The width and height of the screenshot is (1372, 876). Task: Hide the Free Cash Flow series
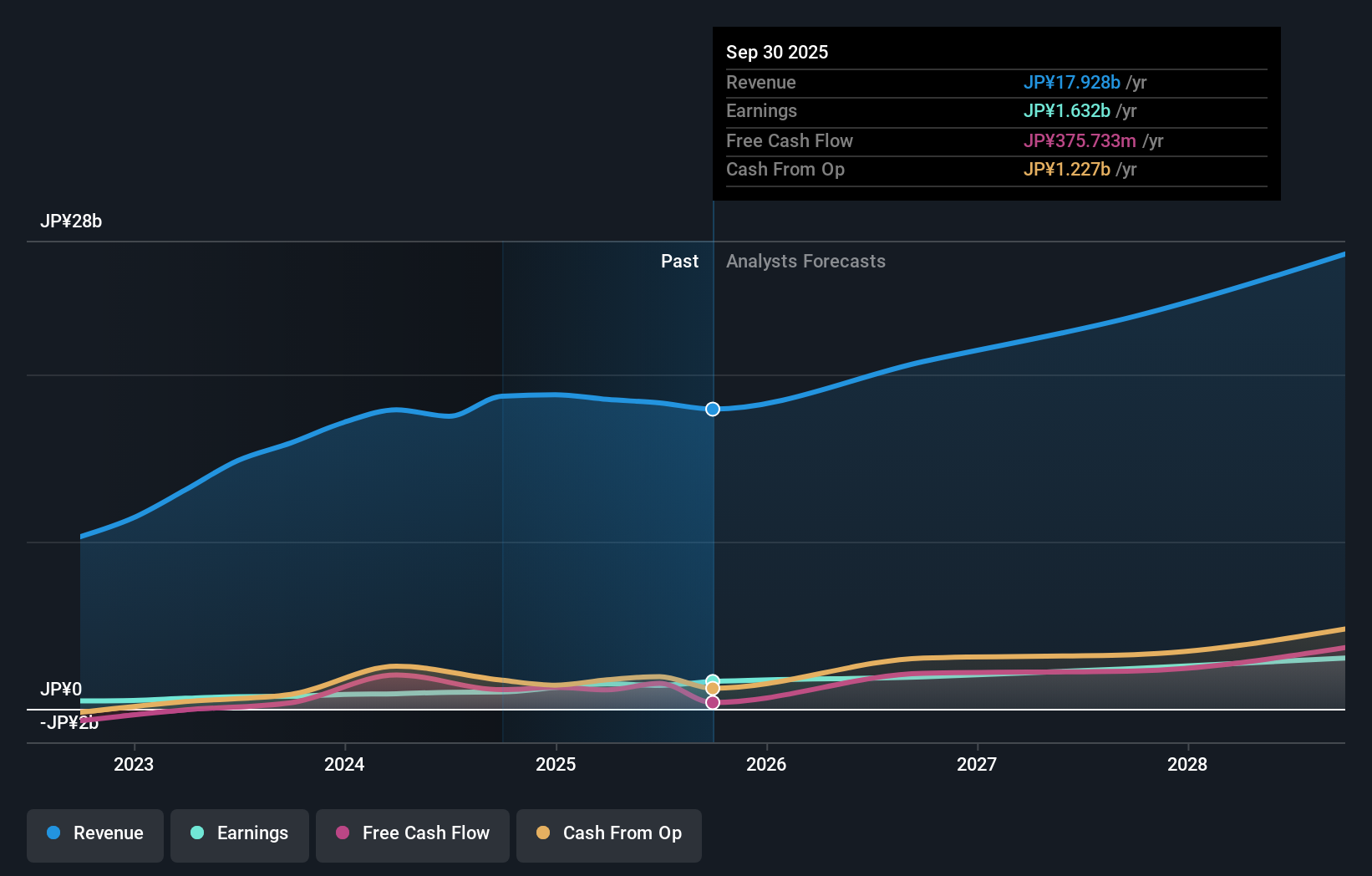click(x=412, y=833)
